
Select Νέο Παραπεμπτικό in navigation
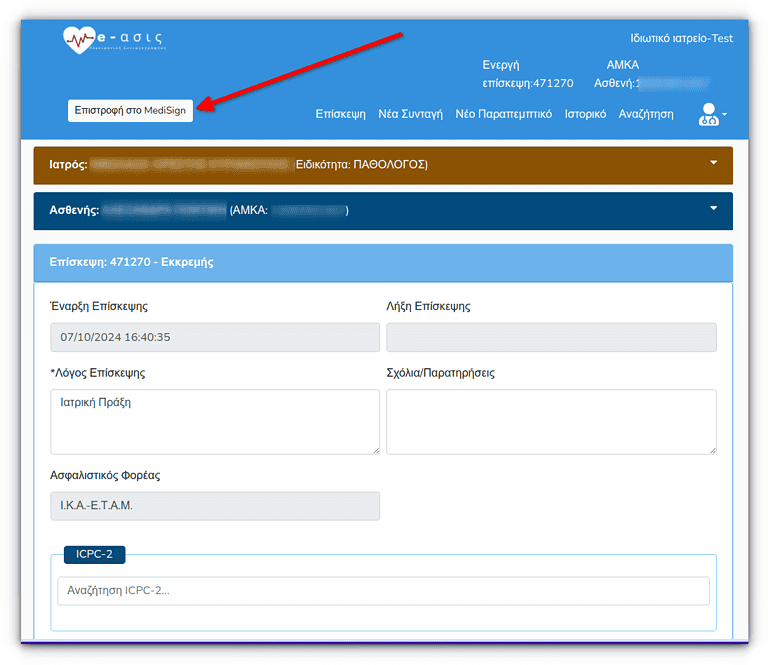pyautogui.click(x=503, y=114)
